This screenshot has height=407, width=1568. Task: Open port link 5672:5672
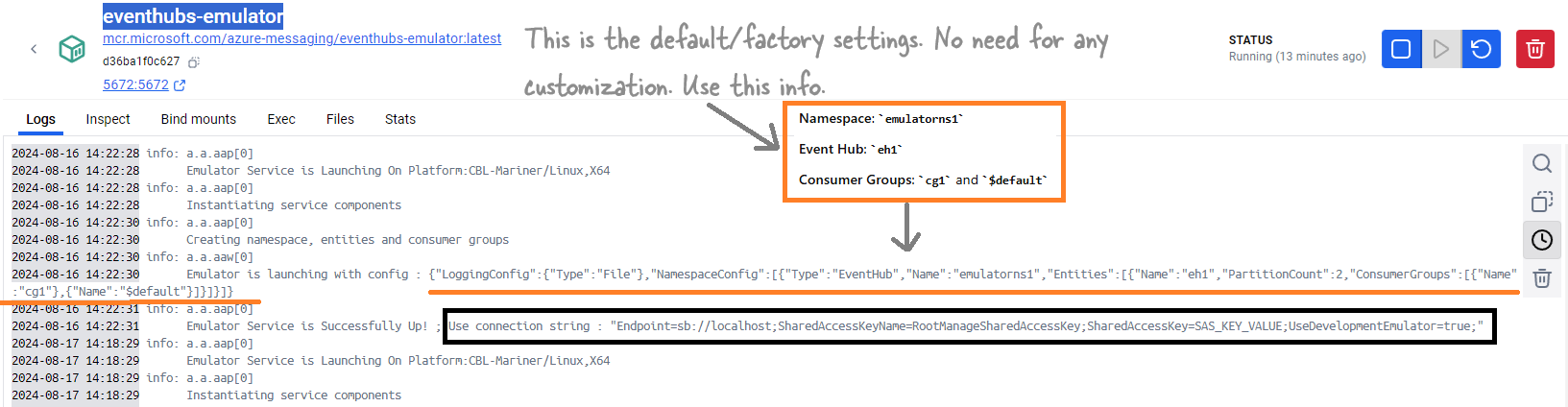144,84
